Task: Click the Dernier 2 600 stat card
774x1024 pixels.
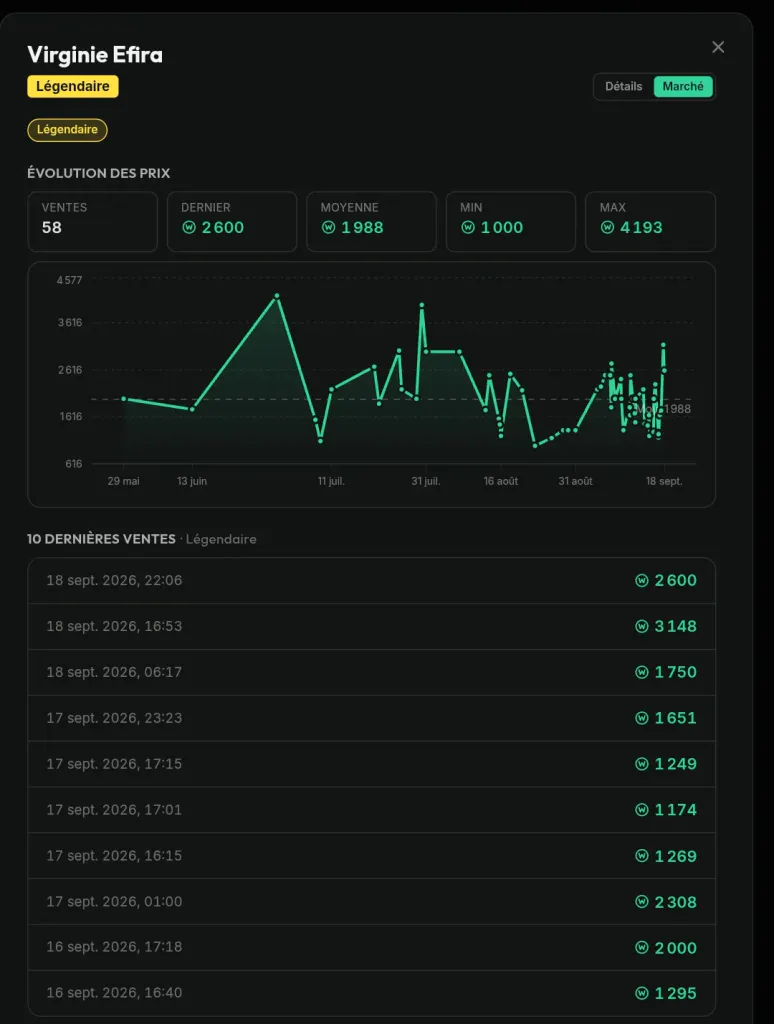Action: [x=232, y=221]
